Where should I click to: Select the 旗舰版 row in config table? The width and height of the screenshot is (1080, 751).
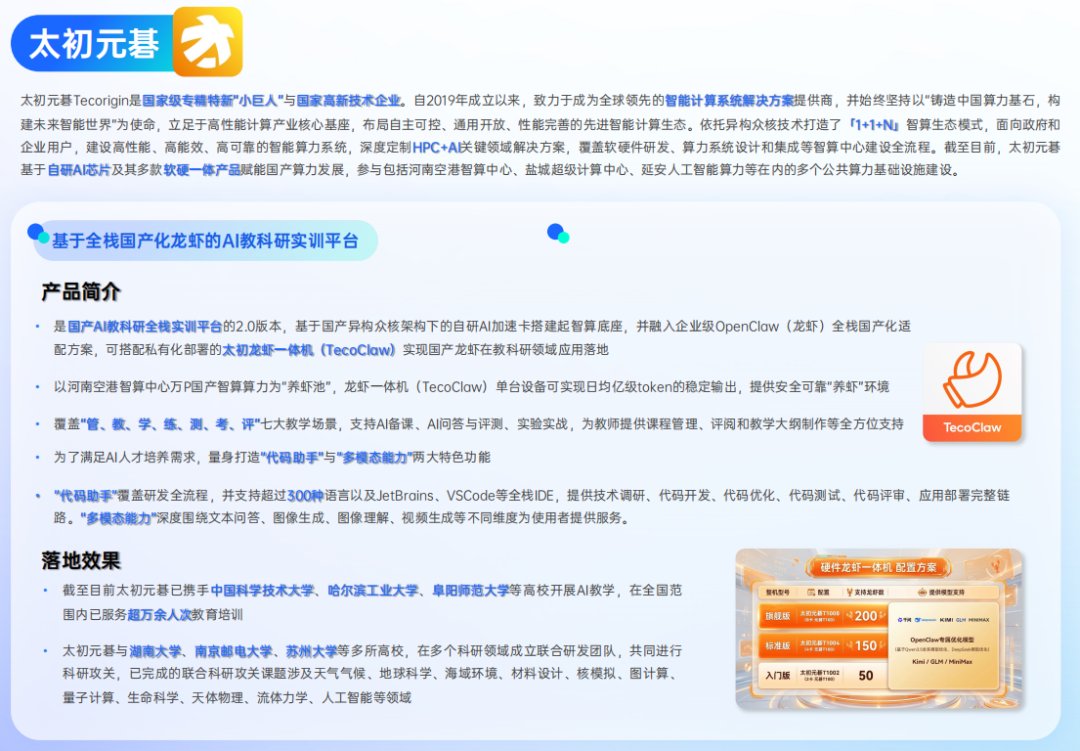(x=824, y=616)
